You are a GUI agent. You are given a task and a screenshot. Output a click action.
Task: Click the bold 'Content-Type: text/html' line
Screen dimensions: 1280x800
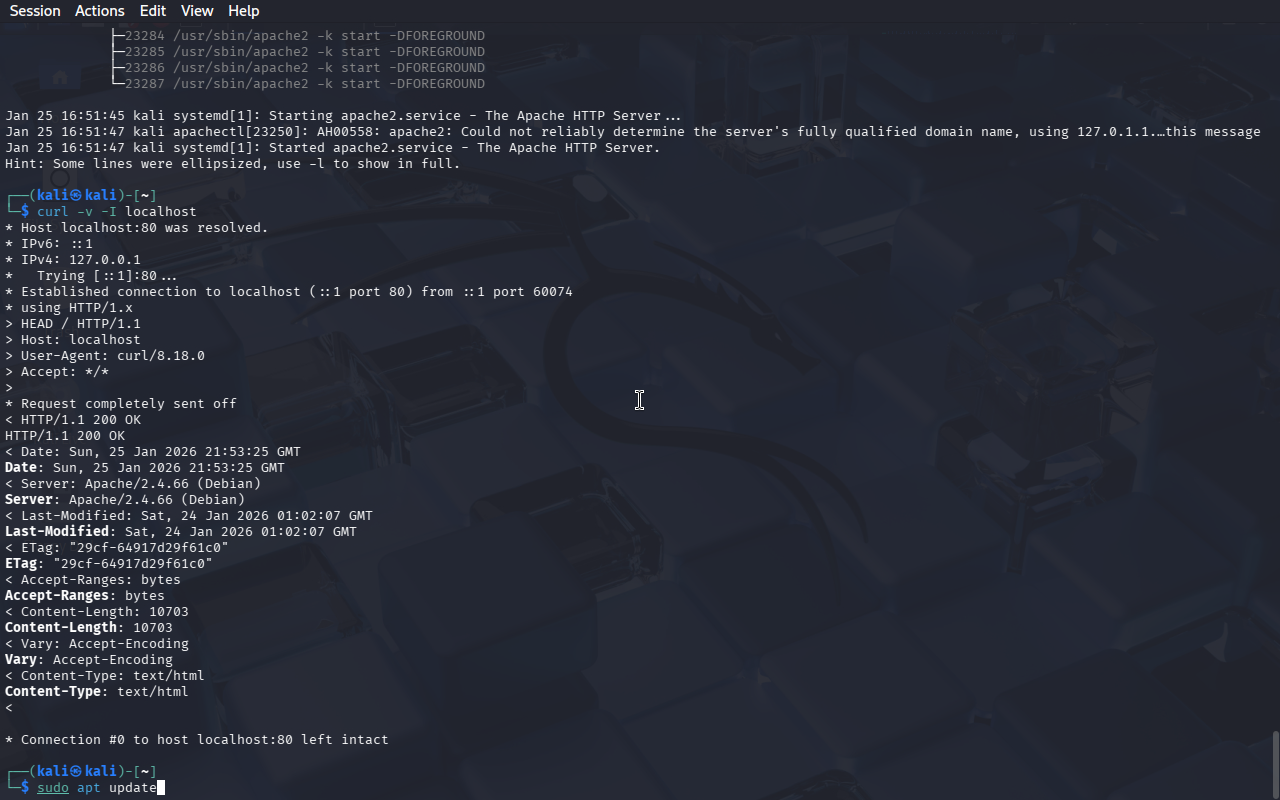click(x=97, y=692)
